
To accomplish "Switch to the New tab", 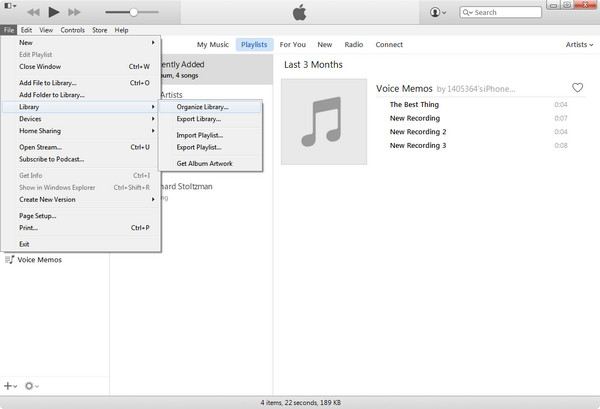I will point(325,45).
